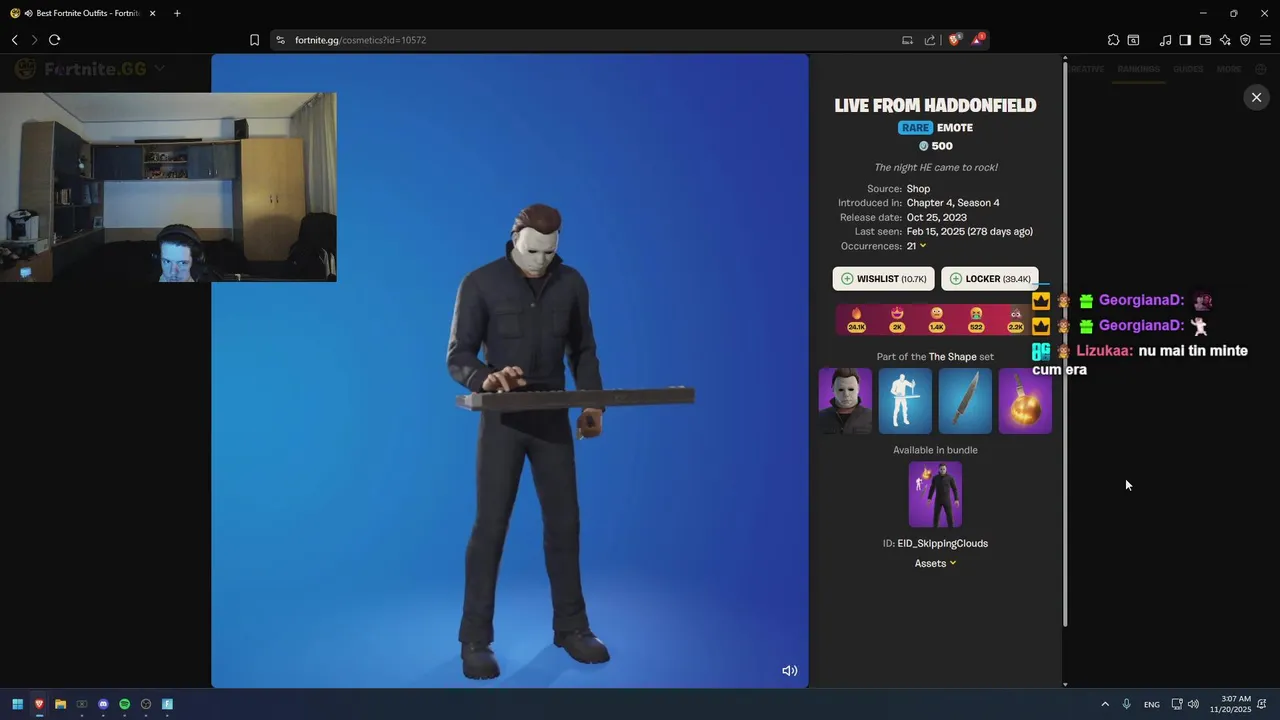Share this page icon

click(x=930, y=40)
